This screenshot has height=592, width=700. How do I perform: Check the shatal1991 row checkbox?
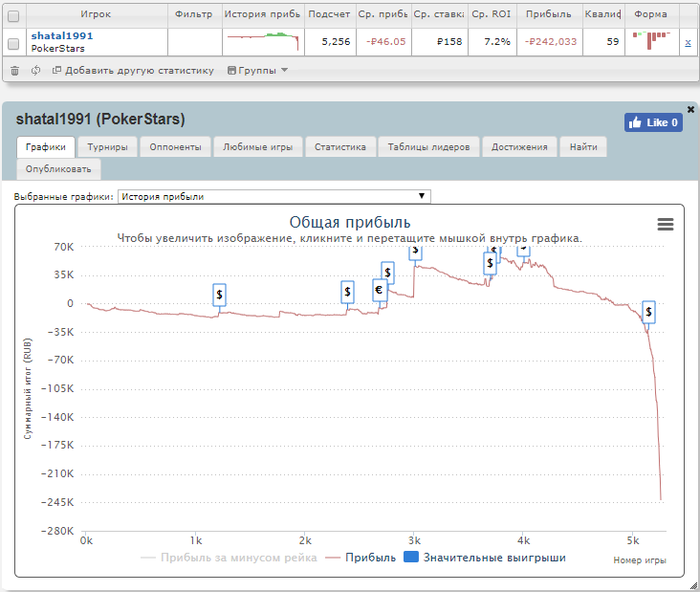(x=13, y=44)
